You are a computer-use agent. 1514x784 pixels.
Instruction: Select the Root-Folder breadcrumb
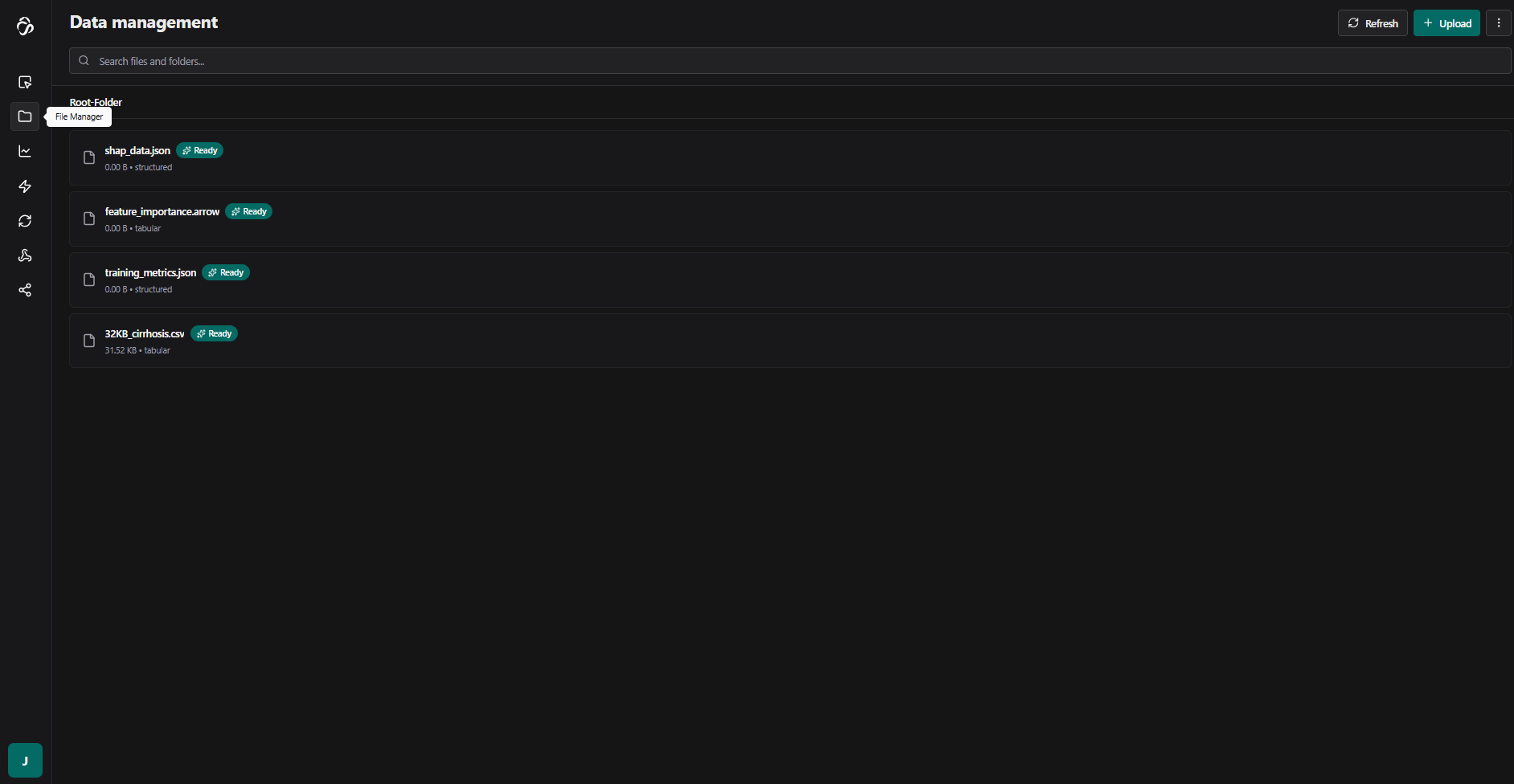(96, 102)
